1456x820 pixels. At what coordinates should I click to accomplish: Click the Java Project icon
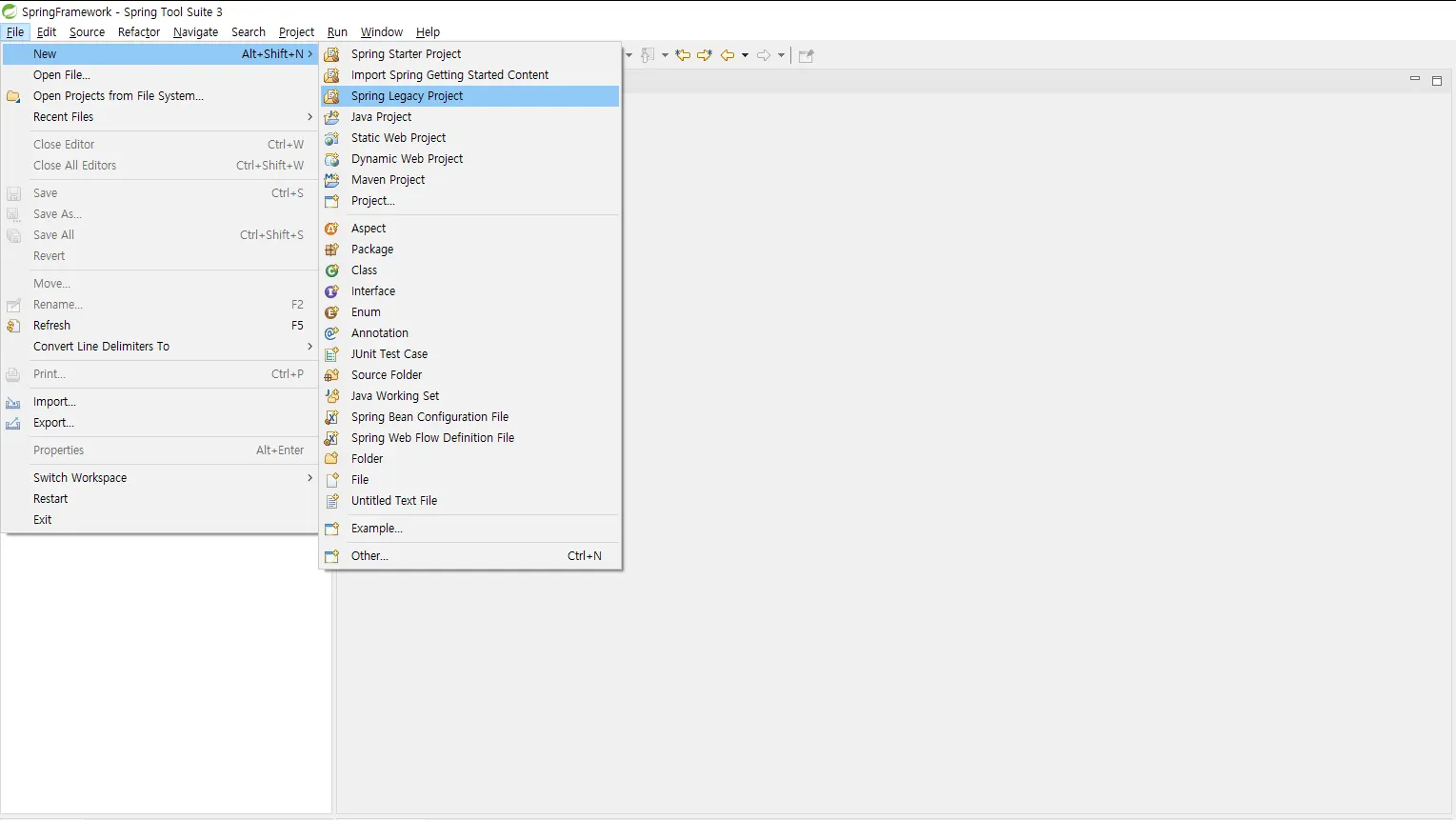point(331,117)
